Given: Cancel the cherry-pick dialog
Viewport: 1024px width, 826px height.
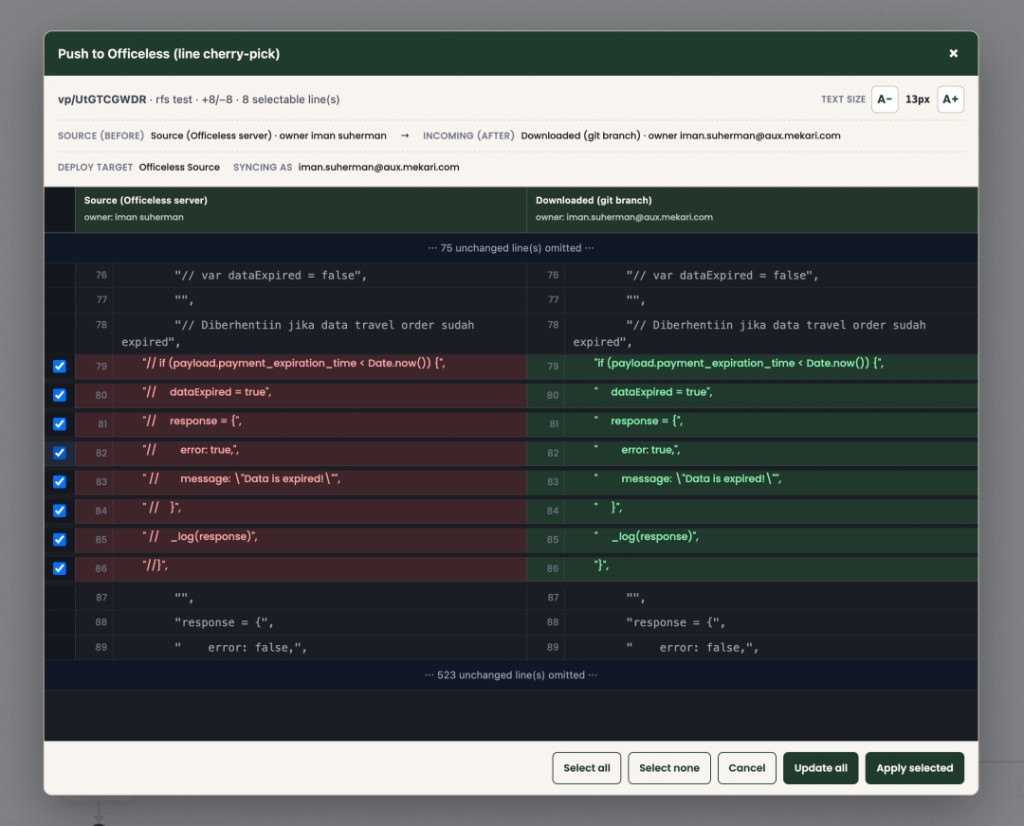Looking at the screenshot, I should (746, 768).
